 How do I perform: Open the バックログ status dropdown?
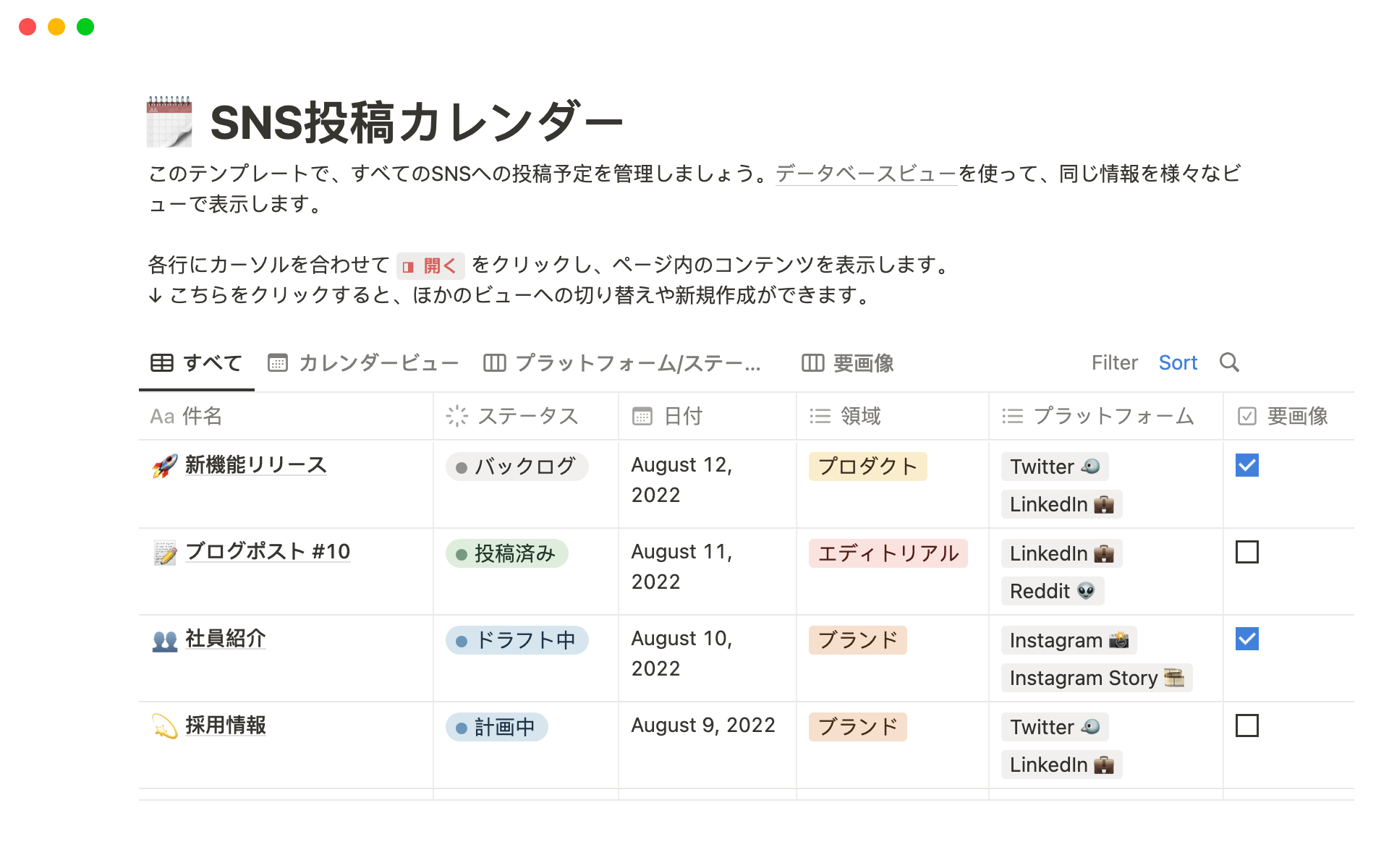pyautogui.click(x=517, y=467)
